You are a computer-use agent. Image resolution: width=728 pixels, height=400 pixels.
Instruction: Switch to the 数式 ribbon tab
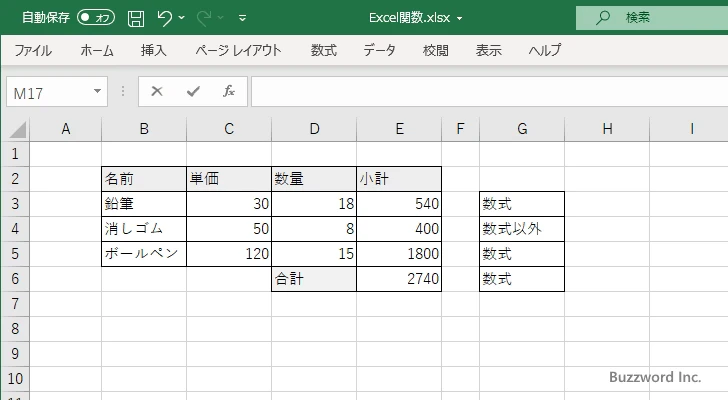click(324, 50)
